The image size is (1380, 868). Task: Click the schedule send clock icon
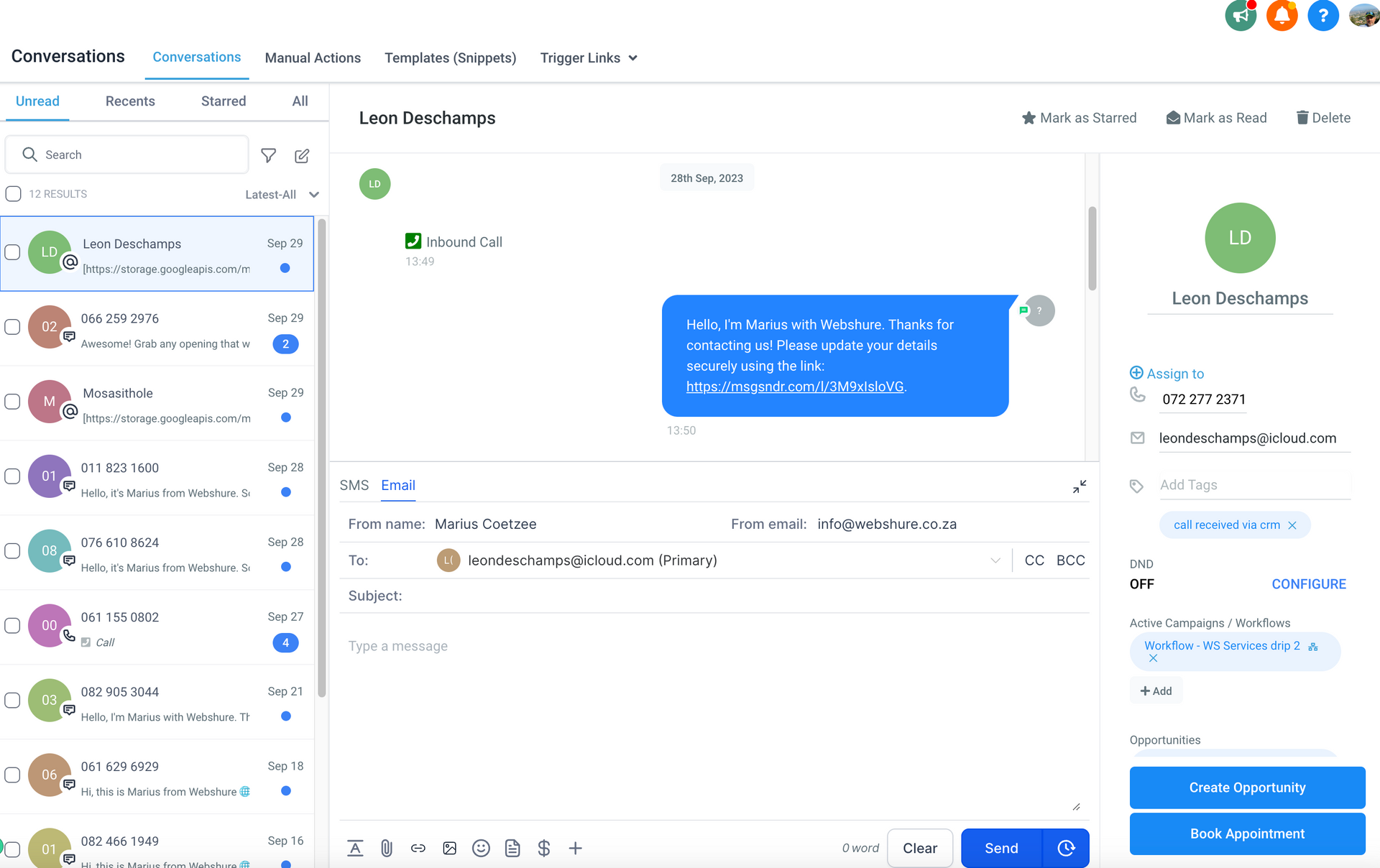[x=1066, y=848]
